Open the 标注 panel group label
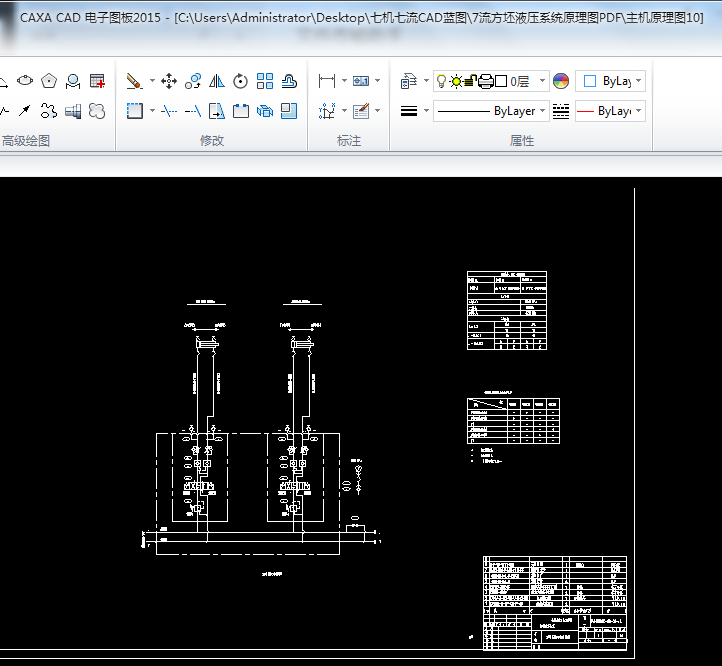The image size is (722, 666). (349, 141)
